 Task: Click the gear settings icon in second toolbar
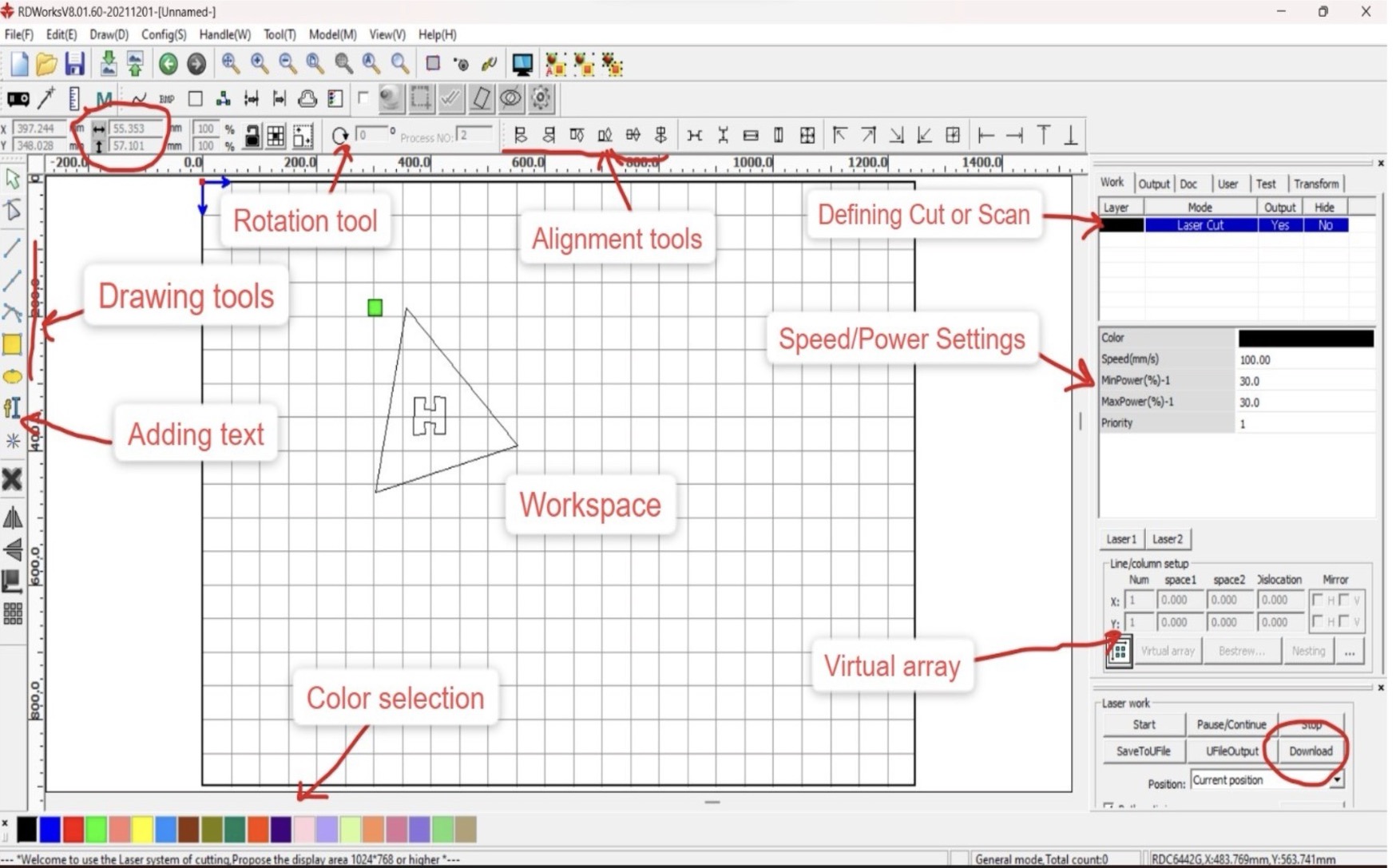[541, 98]
